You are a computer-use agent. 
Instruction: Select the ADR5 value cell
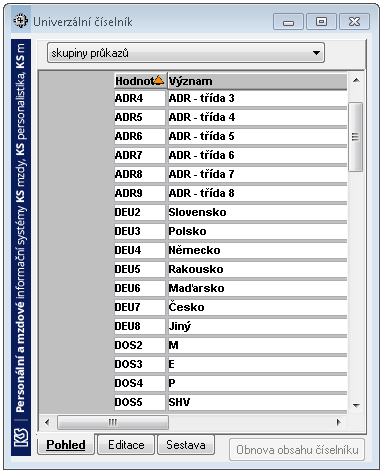click(x=140, y=117)
